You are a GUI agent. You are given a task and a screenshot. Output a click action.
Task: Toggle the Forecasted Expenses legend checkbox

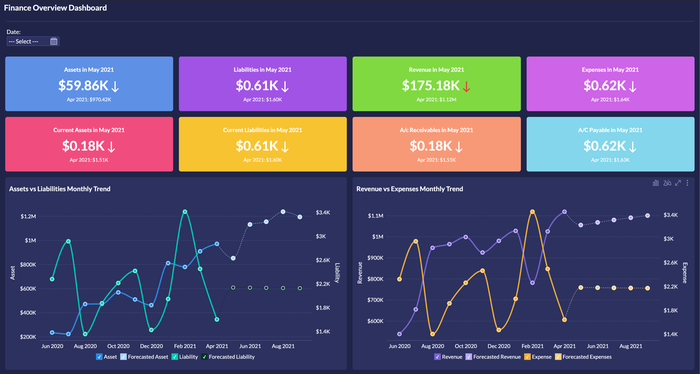558,357
